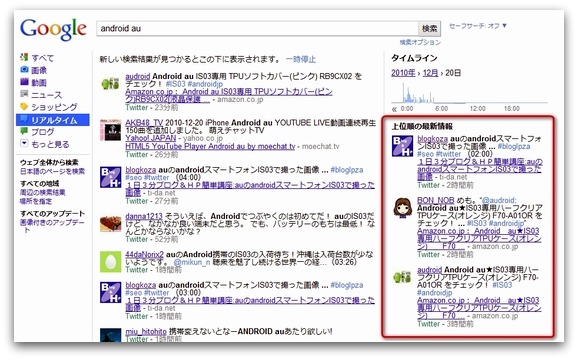
Task: Click blogkoza username in 上位順の最新情報 panel
Action: [x=432, y=139]
